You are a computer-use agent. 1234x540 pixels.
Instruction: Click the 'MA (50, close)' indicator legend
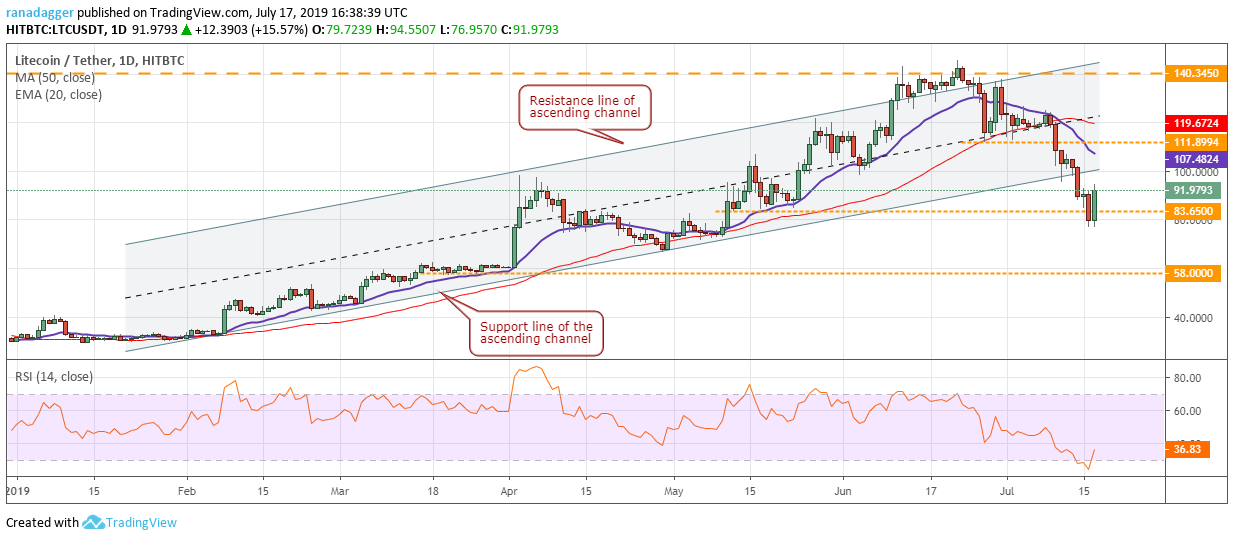tap(56, 78)
